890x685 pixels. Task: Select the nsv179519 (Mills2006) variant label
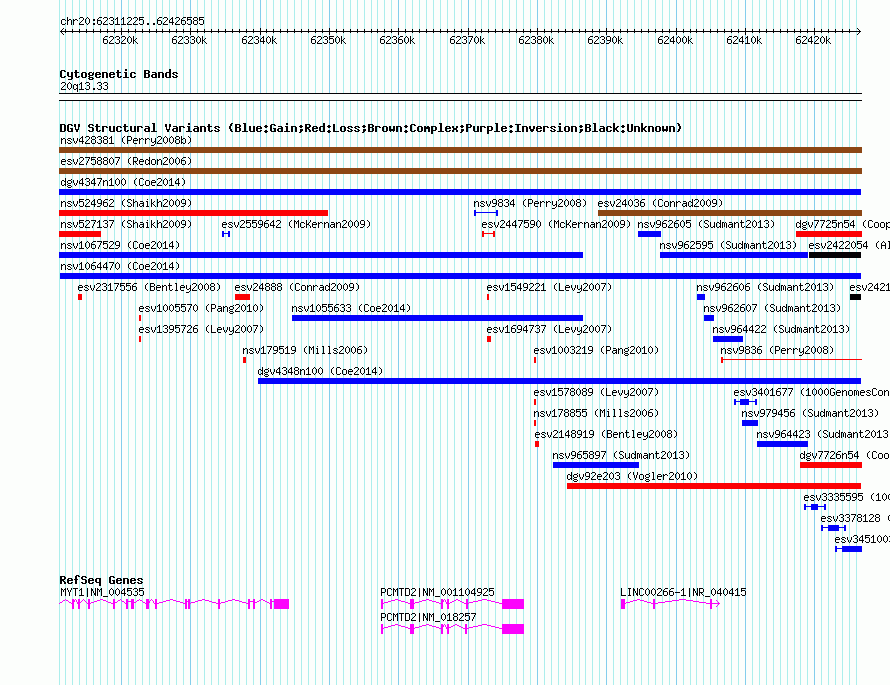(305, 350)
